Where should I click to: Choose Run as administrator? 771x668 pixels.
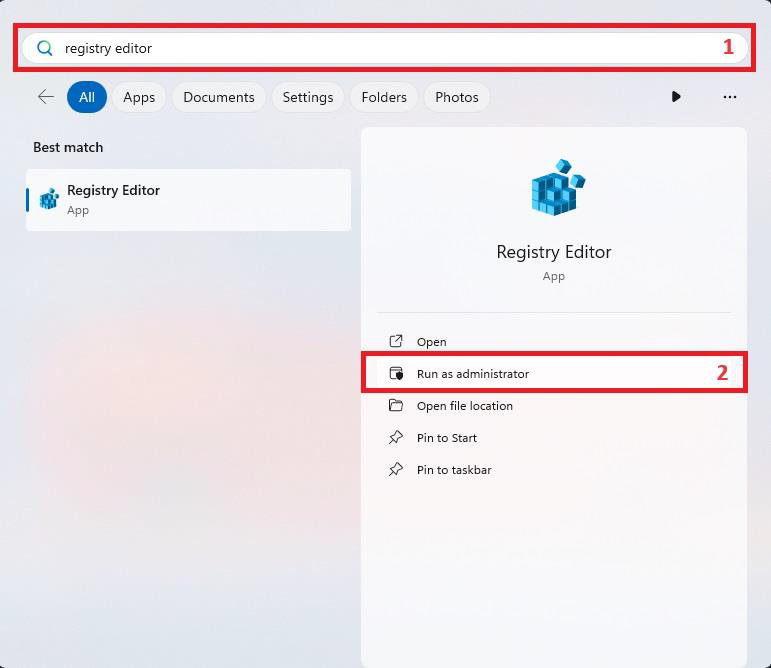pos(473,374)
